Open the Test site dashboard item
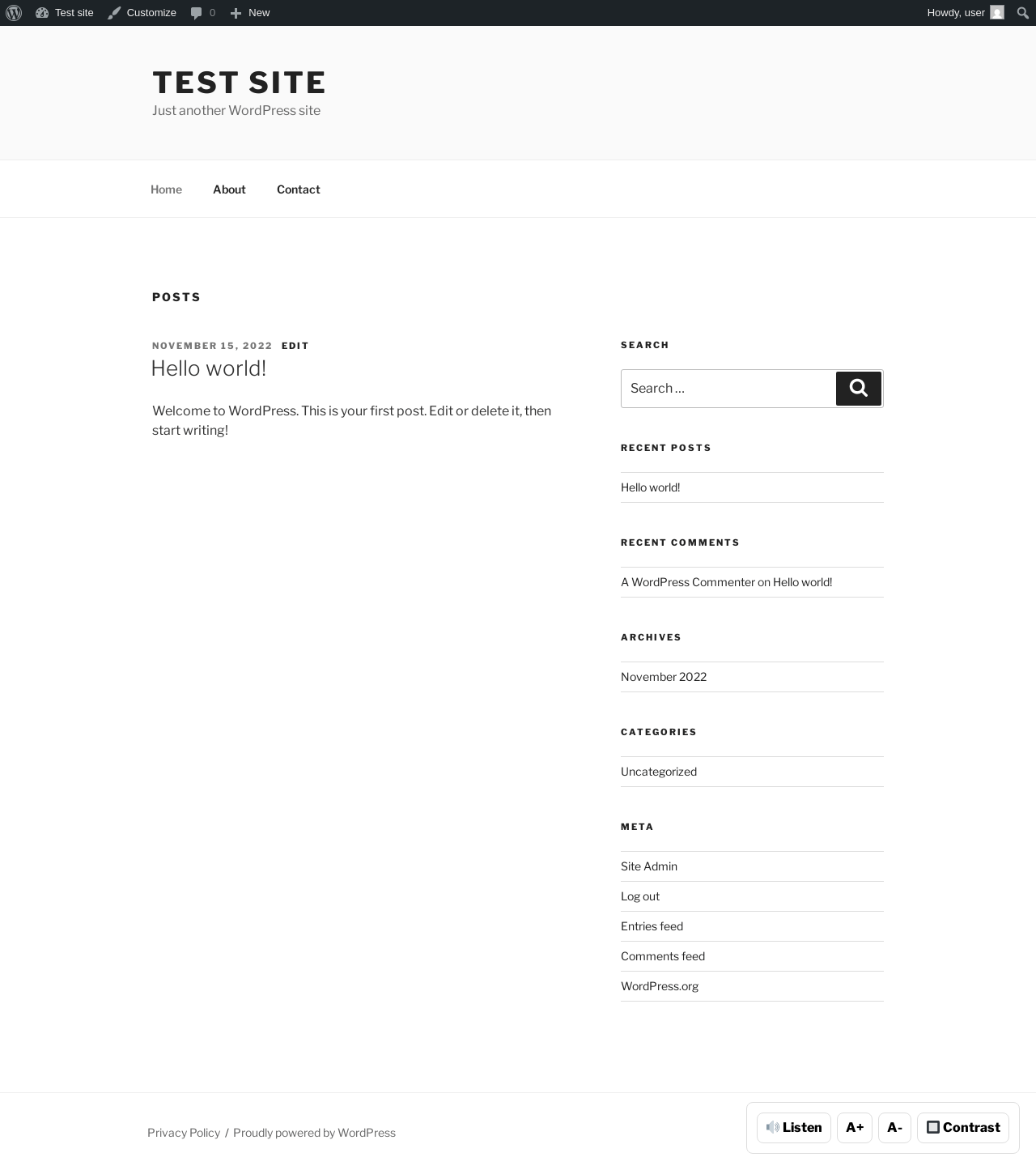This screenshot has width=1036, height=1170. tap(65, 13)
